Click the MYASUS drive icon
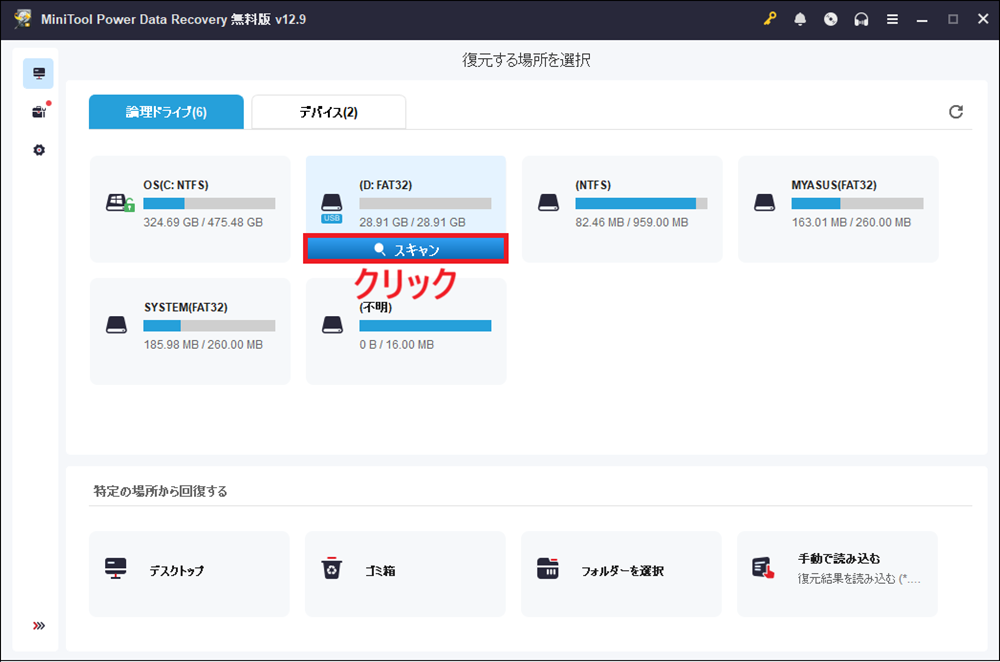Screen dimensions: 1000x662 (x=764, y=203)
